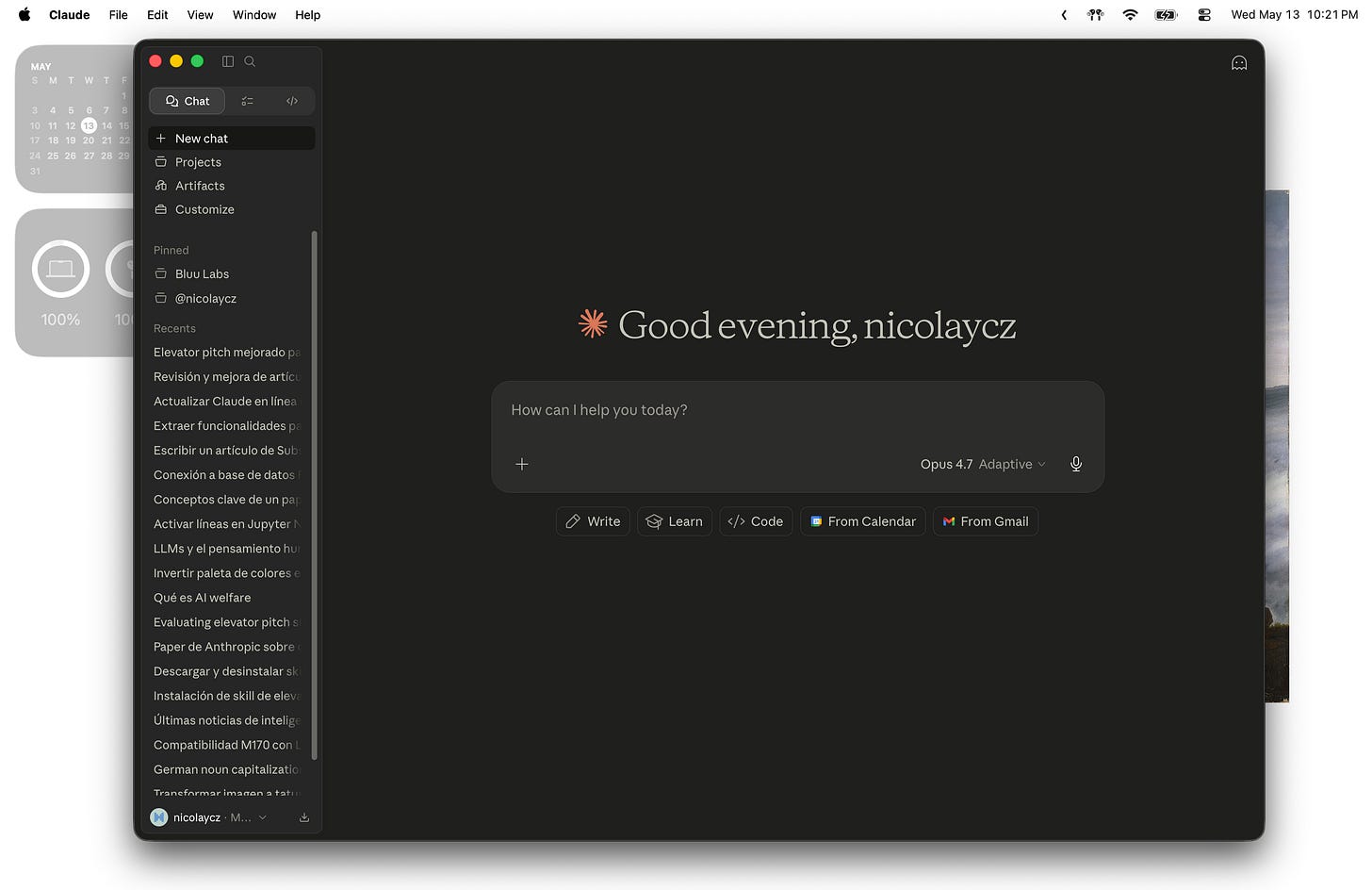Open chat "Instalación de skill de elev…"

(x=228, y=696)
